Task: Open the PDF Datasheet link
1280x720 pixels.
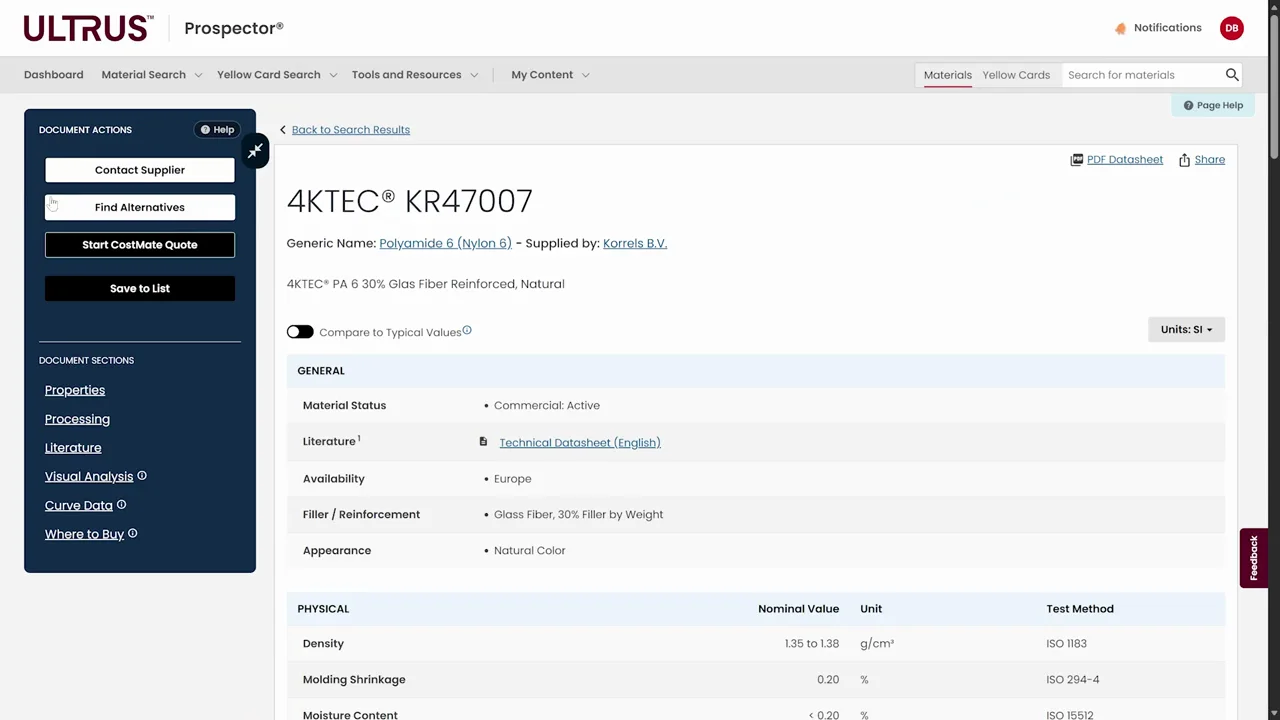Action: (1125, 160)
